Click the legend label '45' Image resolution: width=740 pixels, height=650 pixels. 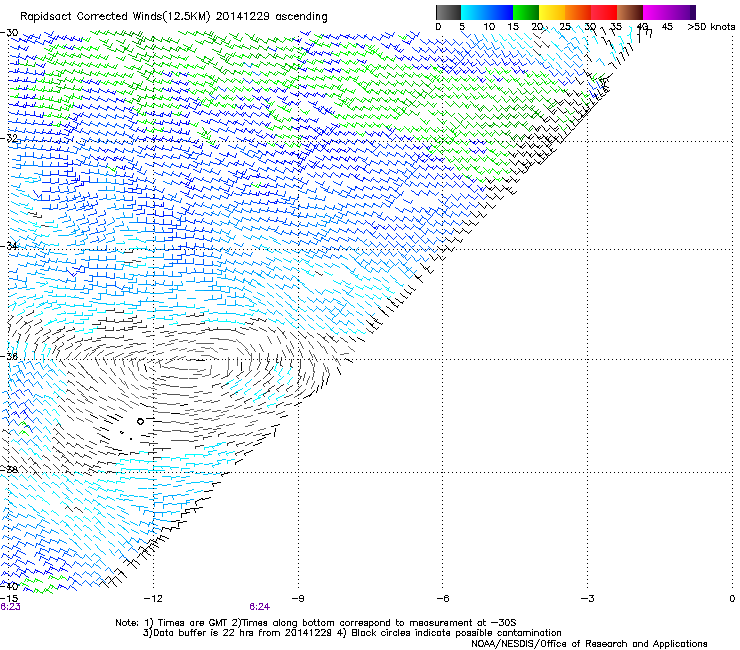667,27
